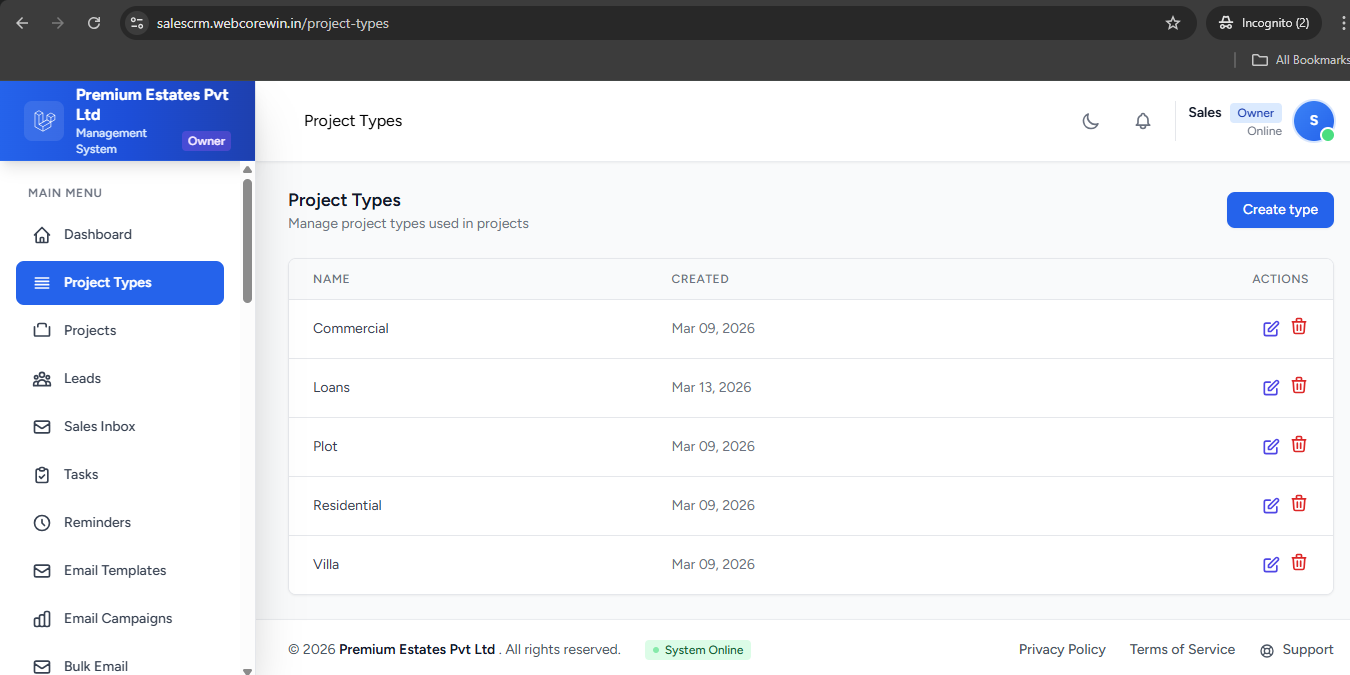Delete the Loans project type
1350x675 pixels.
(1299, 386)
